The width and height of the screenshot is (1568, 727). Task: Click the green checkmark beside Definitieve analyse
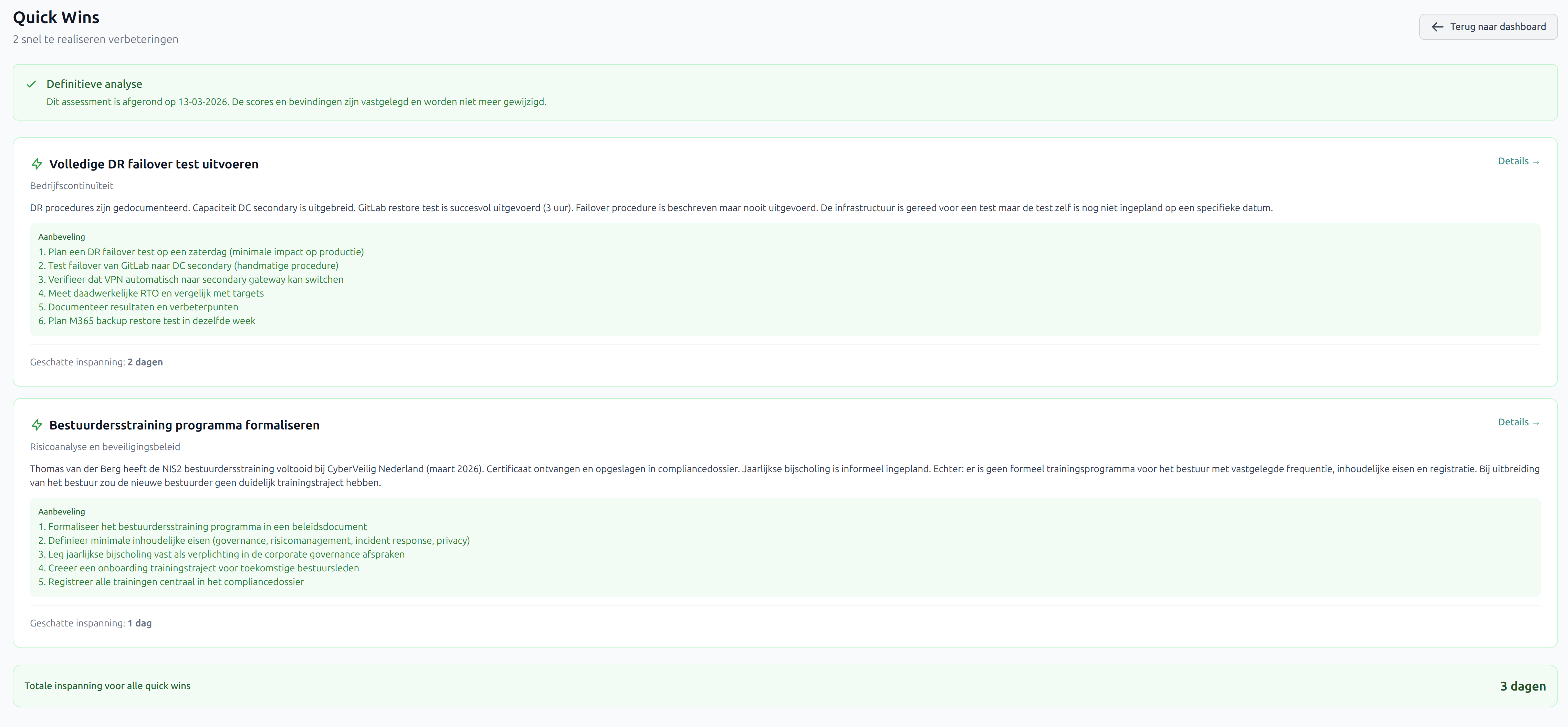coord(32,84)
